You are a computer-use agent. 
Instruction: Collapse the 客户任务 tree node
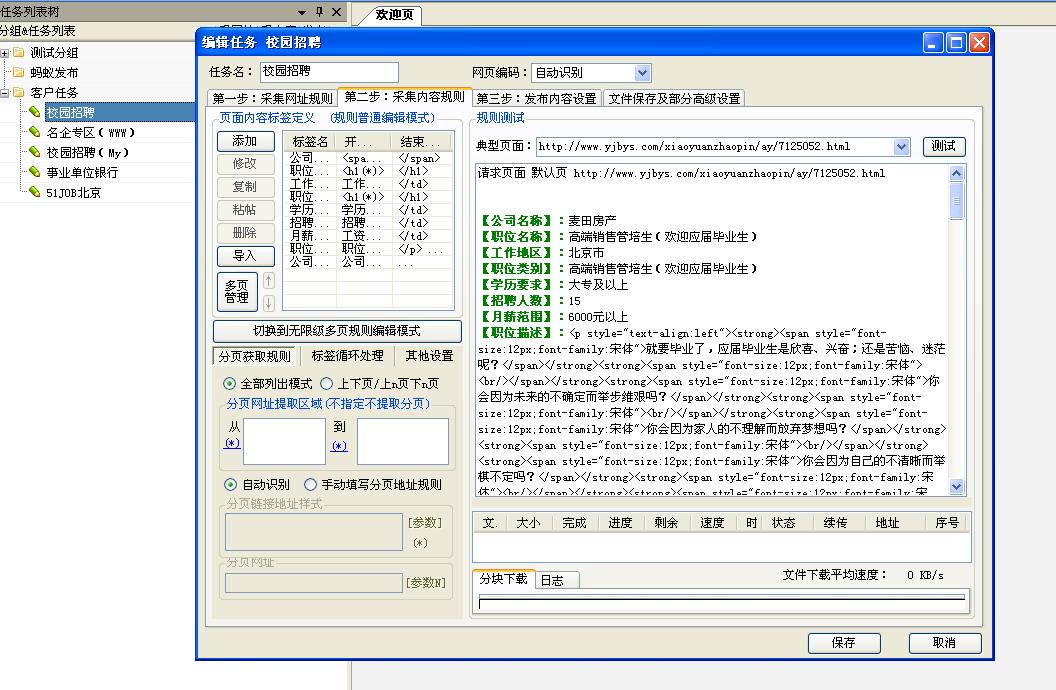point(4,93)
